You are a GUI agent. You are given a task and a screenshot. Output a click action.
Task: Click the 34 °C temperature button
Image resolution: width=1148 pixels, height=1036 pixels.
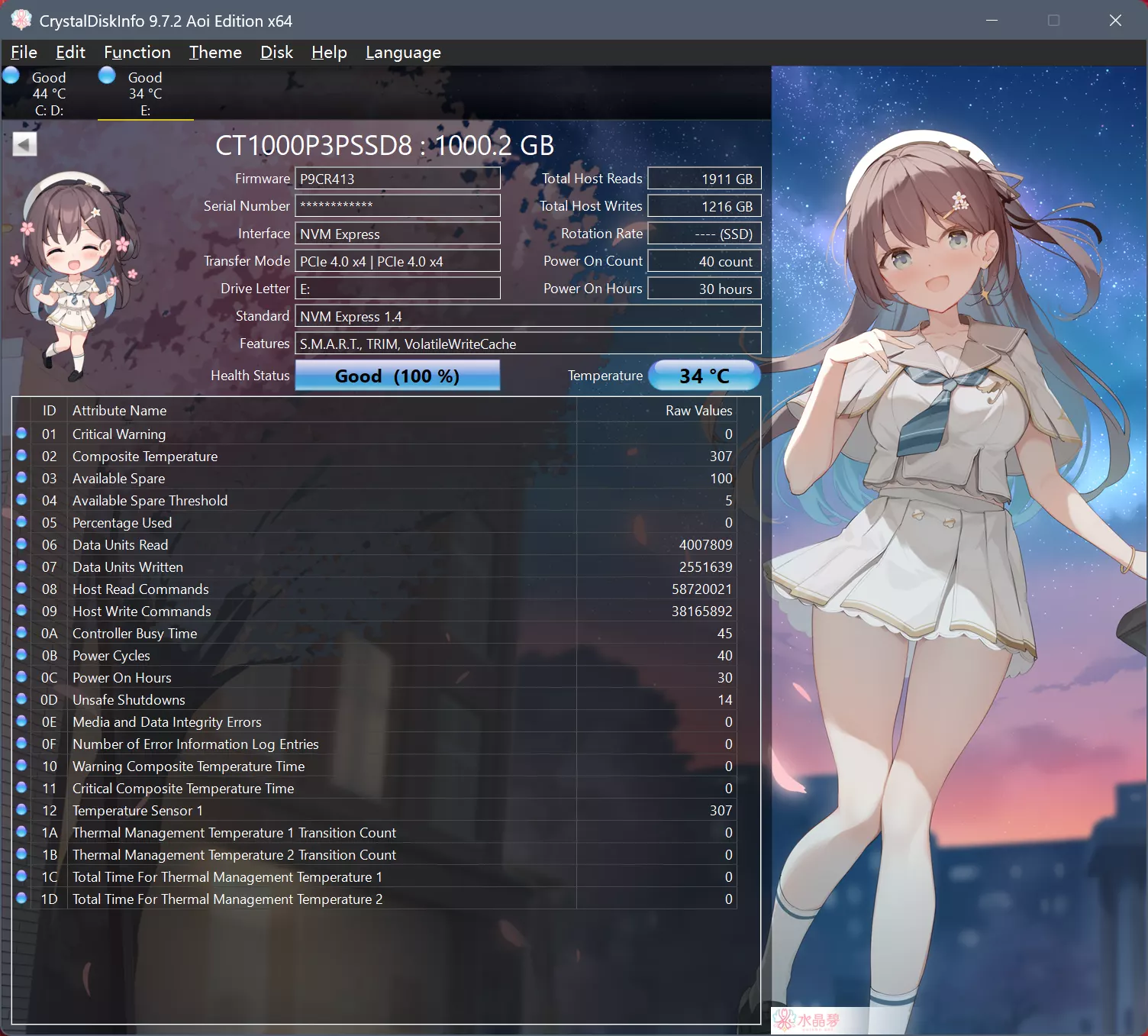coord(704,376)
